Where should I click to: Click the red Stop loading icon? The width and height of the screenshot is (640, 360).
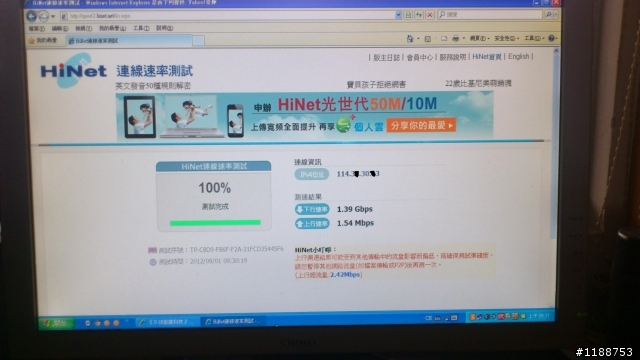430,15
